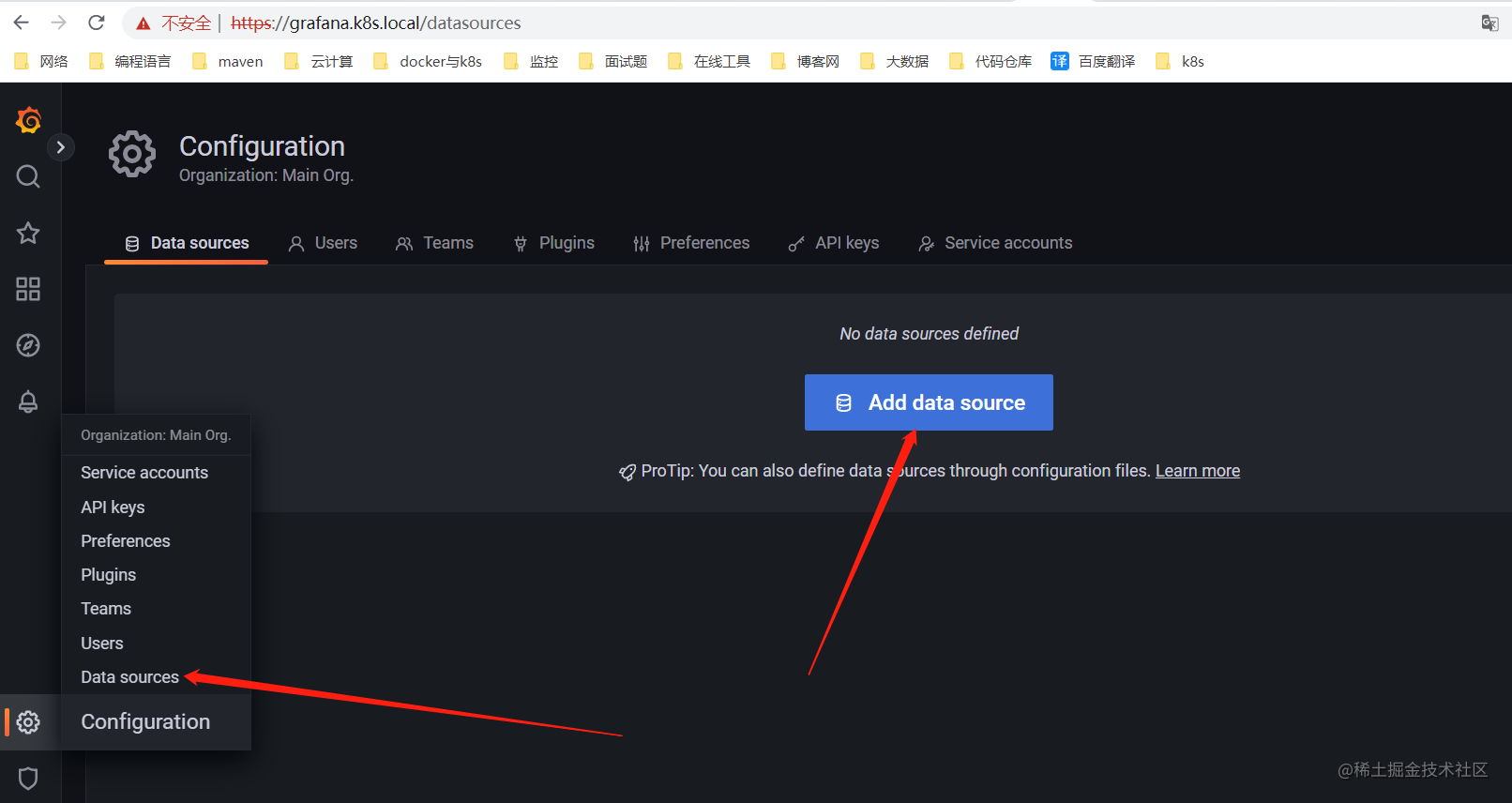Open the k8s bookmark folder

tap(1180, 61)
